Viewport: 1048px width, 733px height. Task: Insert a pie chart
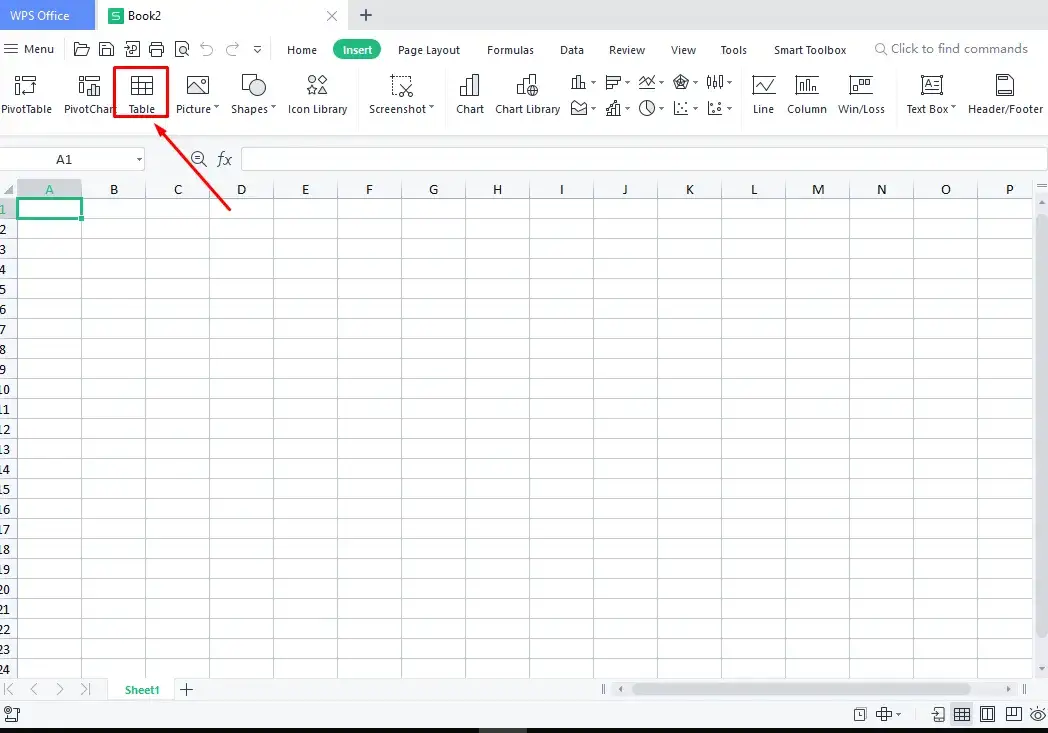point(648,108)
